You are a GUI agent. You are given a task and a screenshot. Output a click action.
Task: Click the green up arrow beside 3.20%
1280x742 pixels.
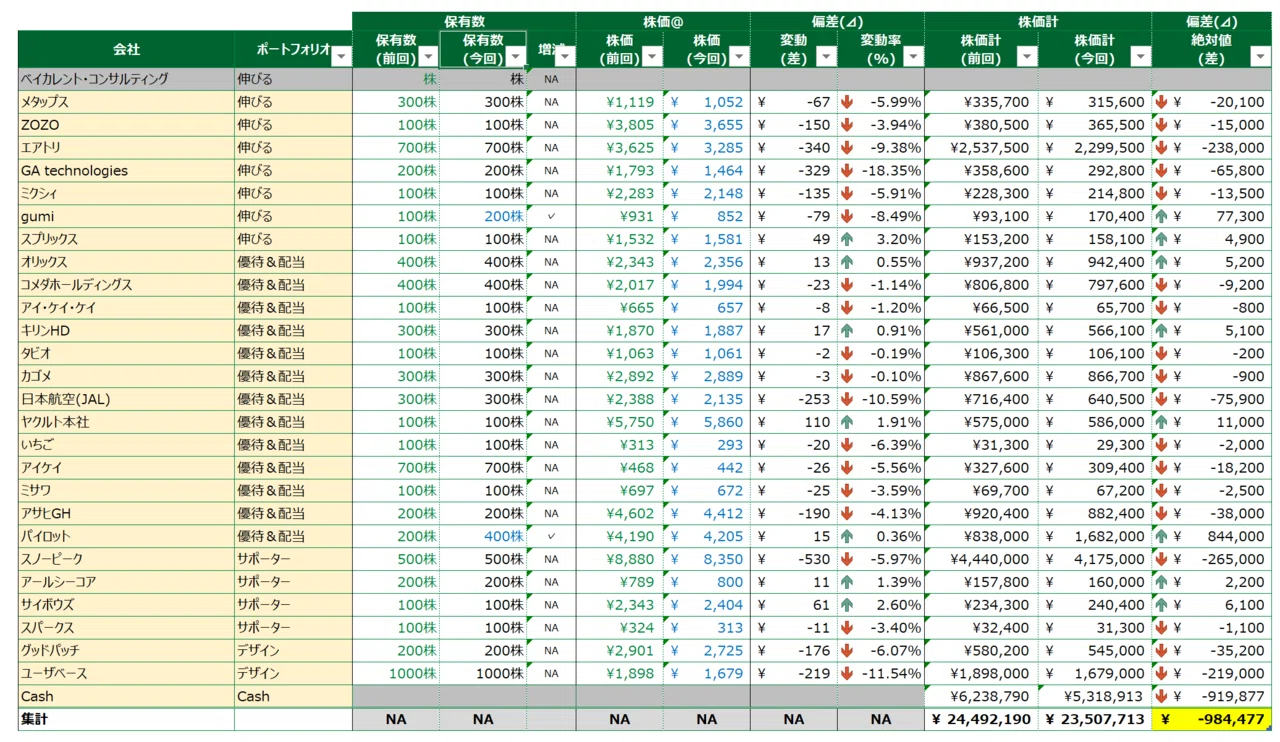point(847,239)
